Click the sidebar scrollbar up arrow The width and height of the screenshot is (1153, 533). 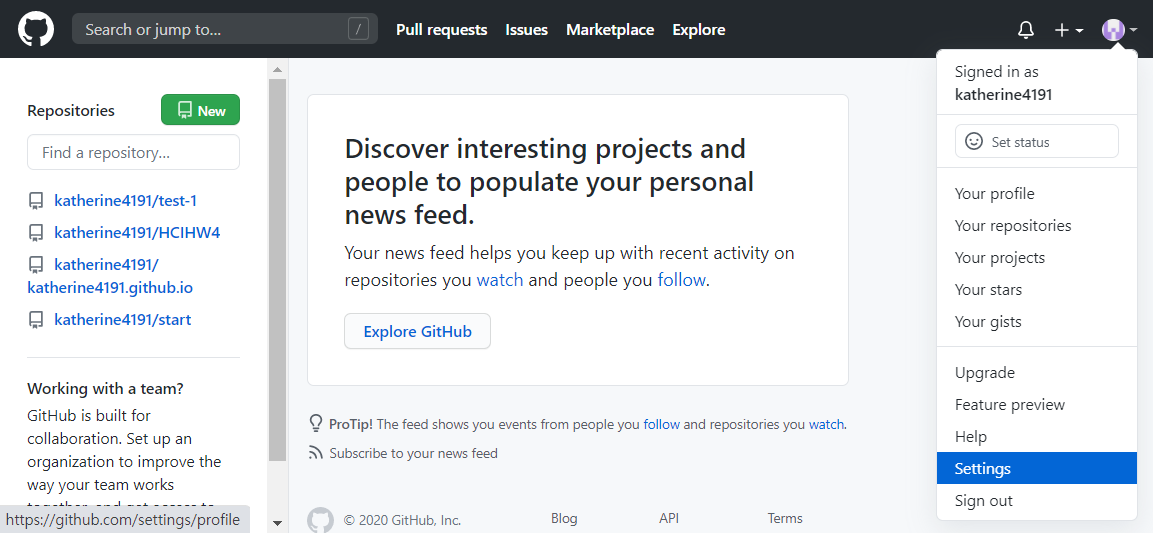click(x=277, y=70)
